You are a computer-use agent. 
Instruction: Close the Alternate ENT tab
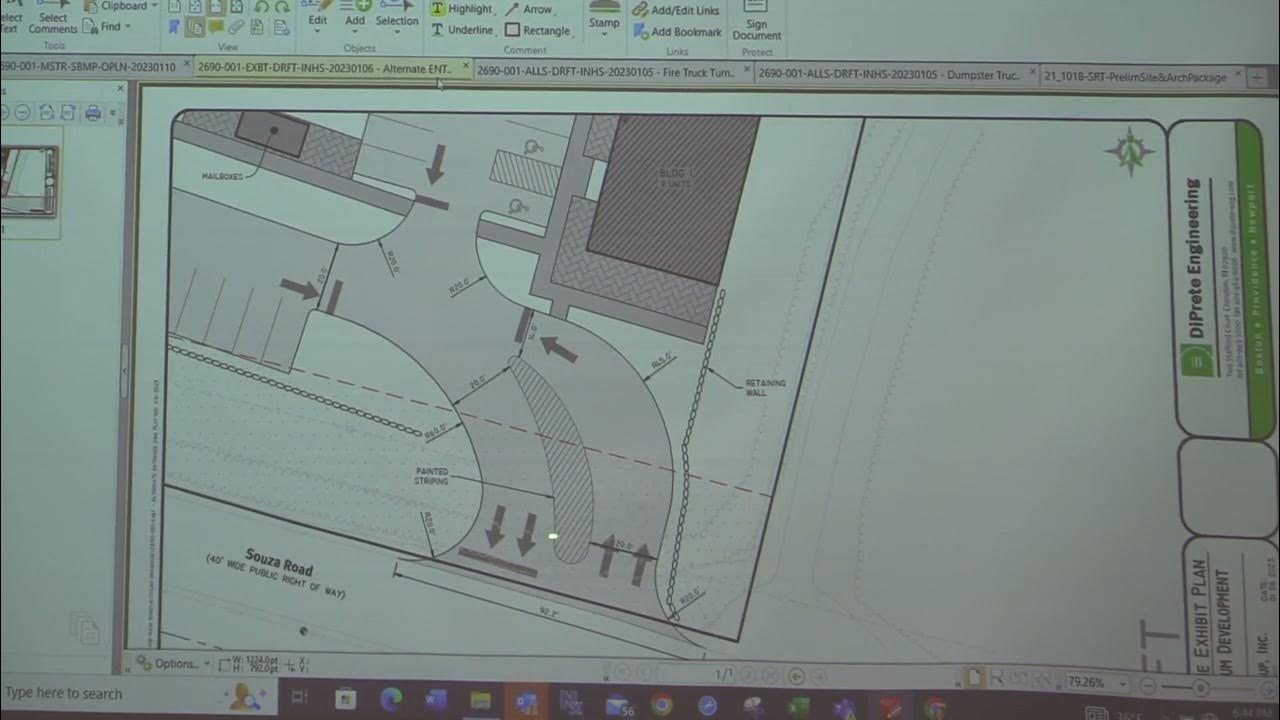pos(465,66)
